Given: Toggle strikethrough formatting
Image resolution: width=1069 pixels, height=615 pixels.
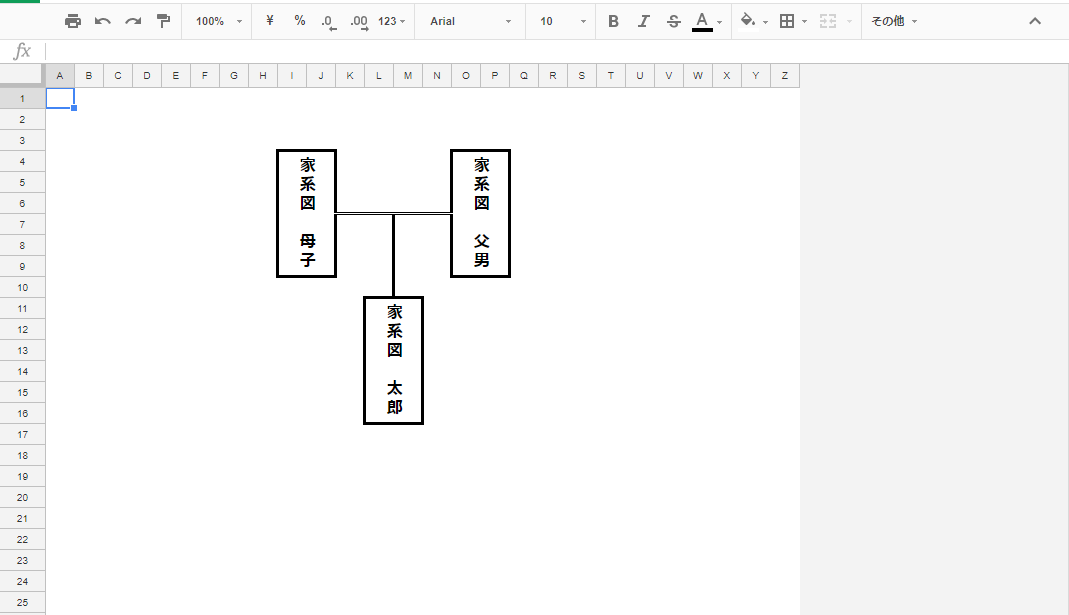Looking at the screenshot, I should tap(673, 21).
